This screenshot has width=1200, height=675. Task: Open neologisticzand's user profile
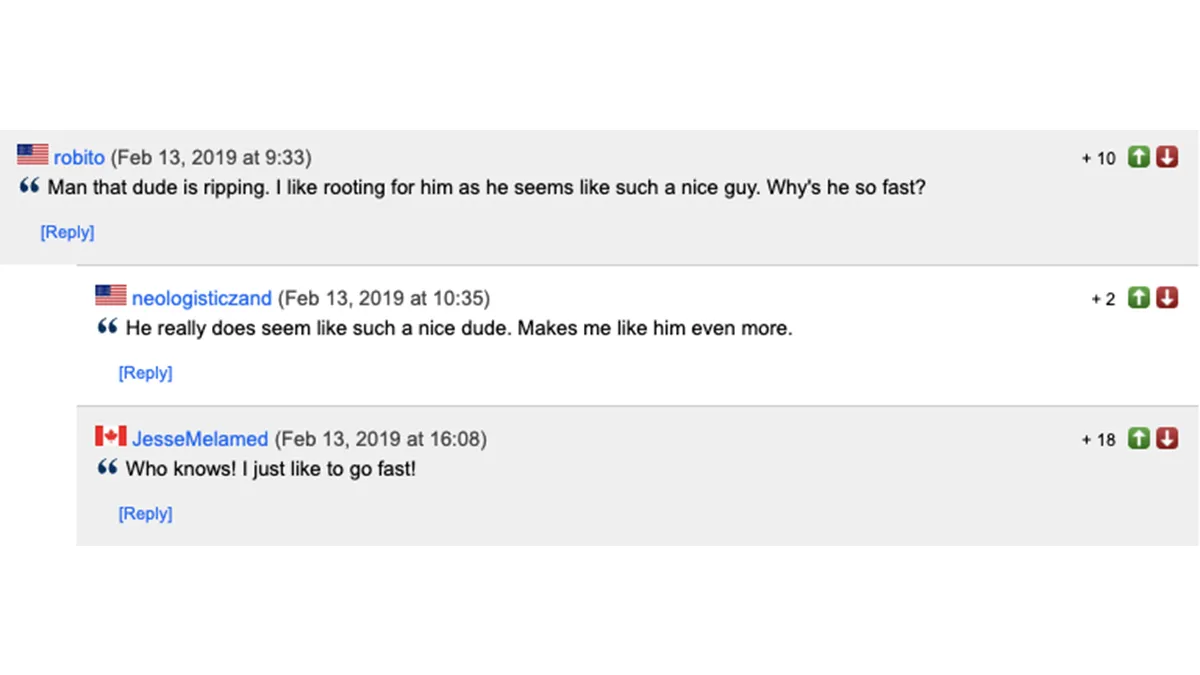(x=201, y=298)
